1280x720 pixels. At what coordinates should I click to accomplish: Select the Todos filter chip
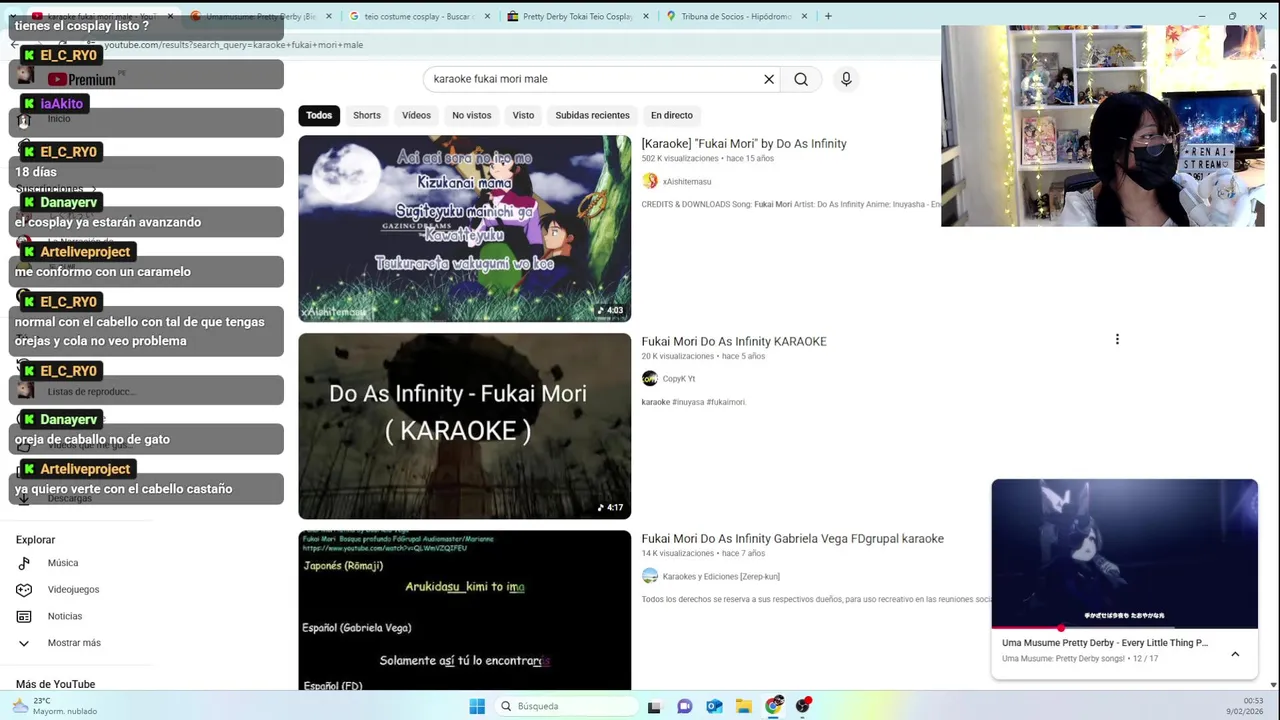click(319, 115)
